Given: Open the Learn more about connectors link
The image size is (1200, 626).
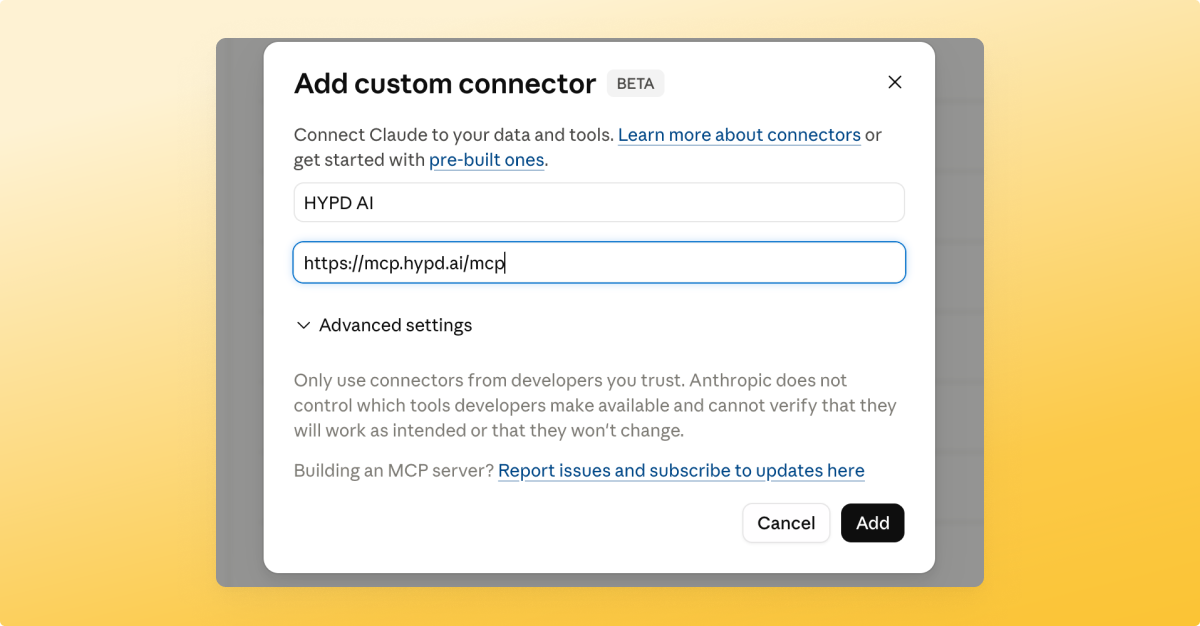Looking at the screenshot, I should pyautogui.click(x=739, y=135).
